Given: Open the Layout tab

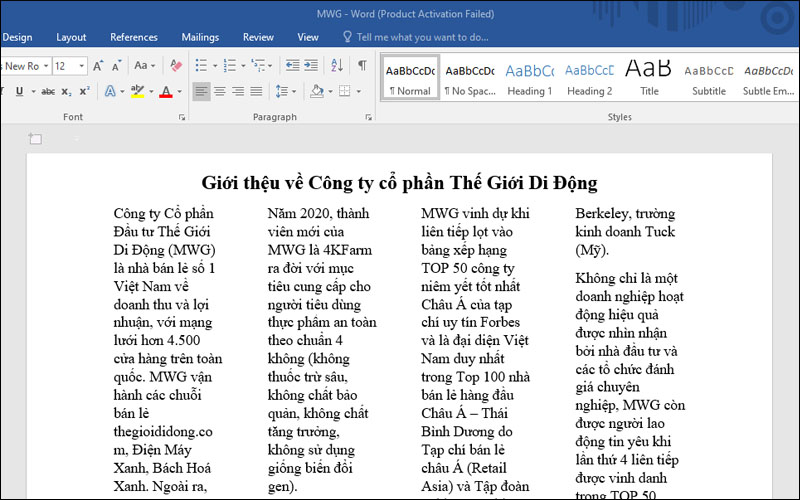Looking at the screenshot, I should click(71, 37).
